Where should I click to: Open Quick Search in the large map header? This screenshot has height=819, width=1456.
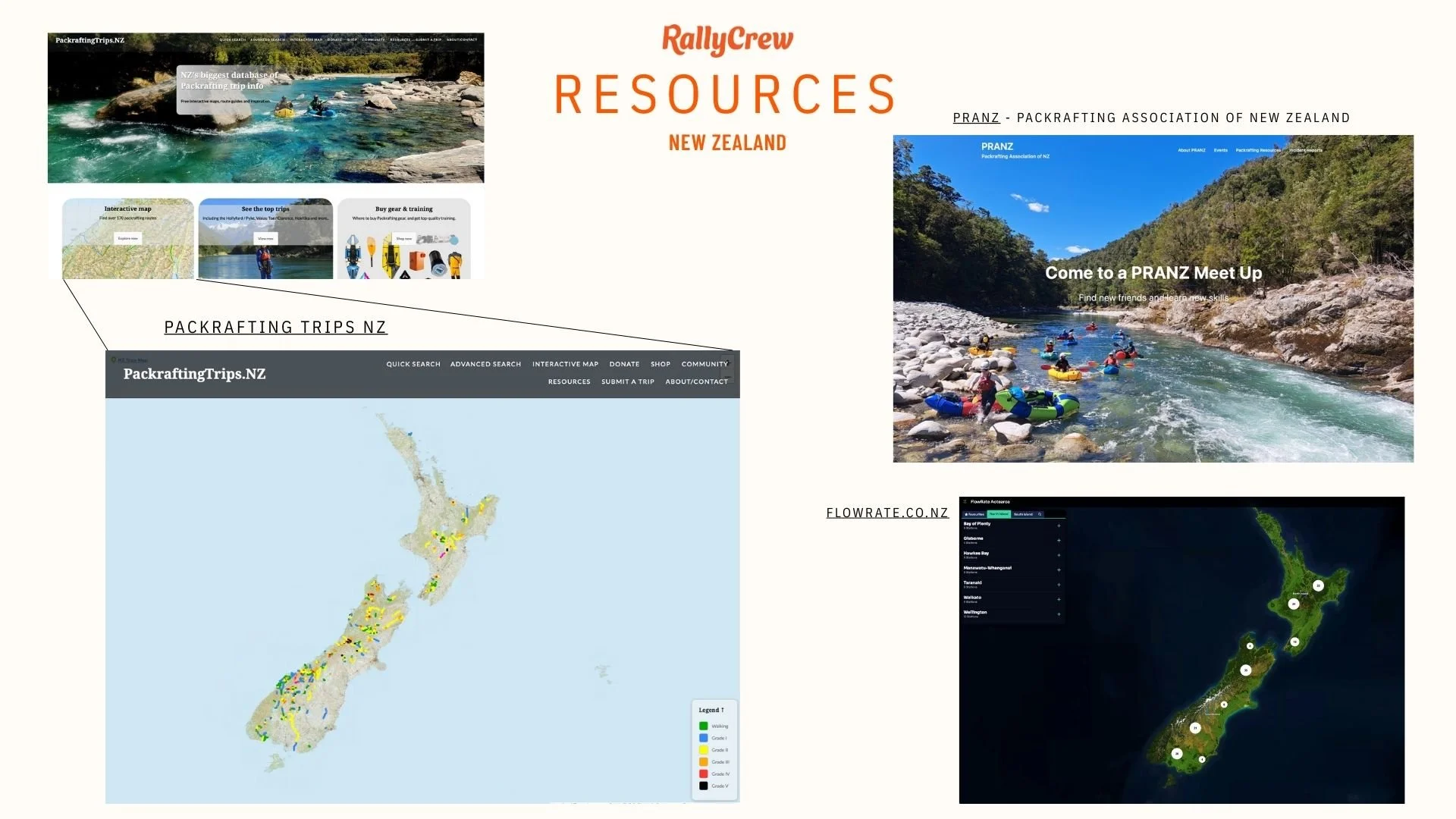(x=413, y=364)
